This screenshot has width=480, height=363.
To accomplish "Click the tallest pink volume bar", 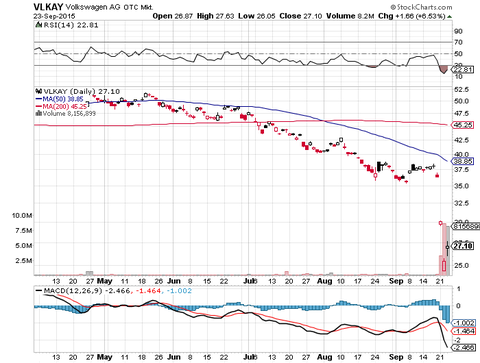I will pos(444,249).
